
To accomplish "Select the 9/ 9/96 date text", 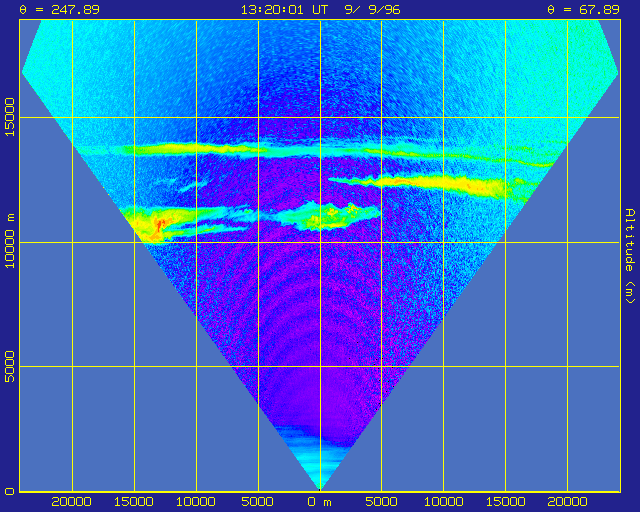I will (372, 10).
